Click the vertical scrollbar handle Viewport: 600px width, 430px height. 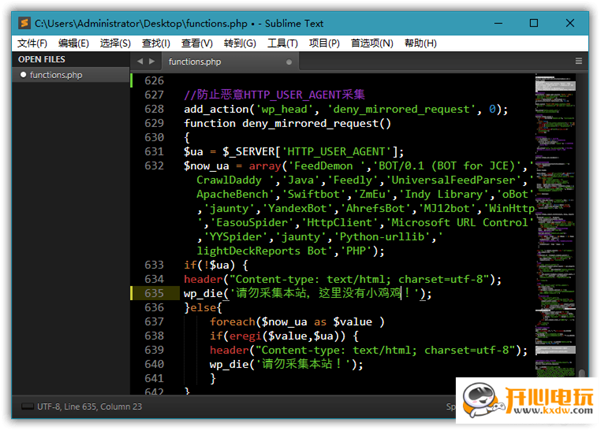point(582,373)
